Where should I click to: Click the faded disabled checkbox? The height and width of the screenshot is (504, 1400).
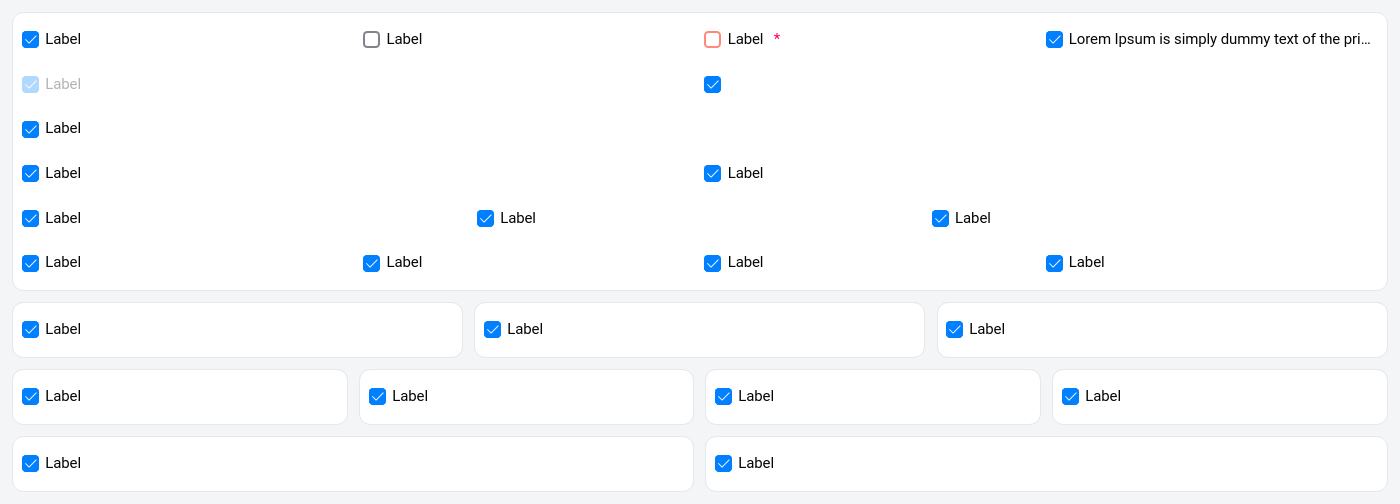[31, 85]
